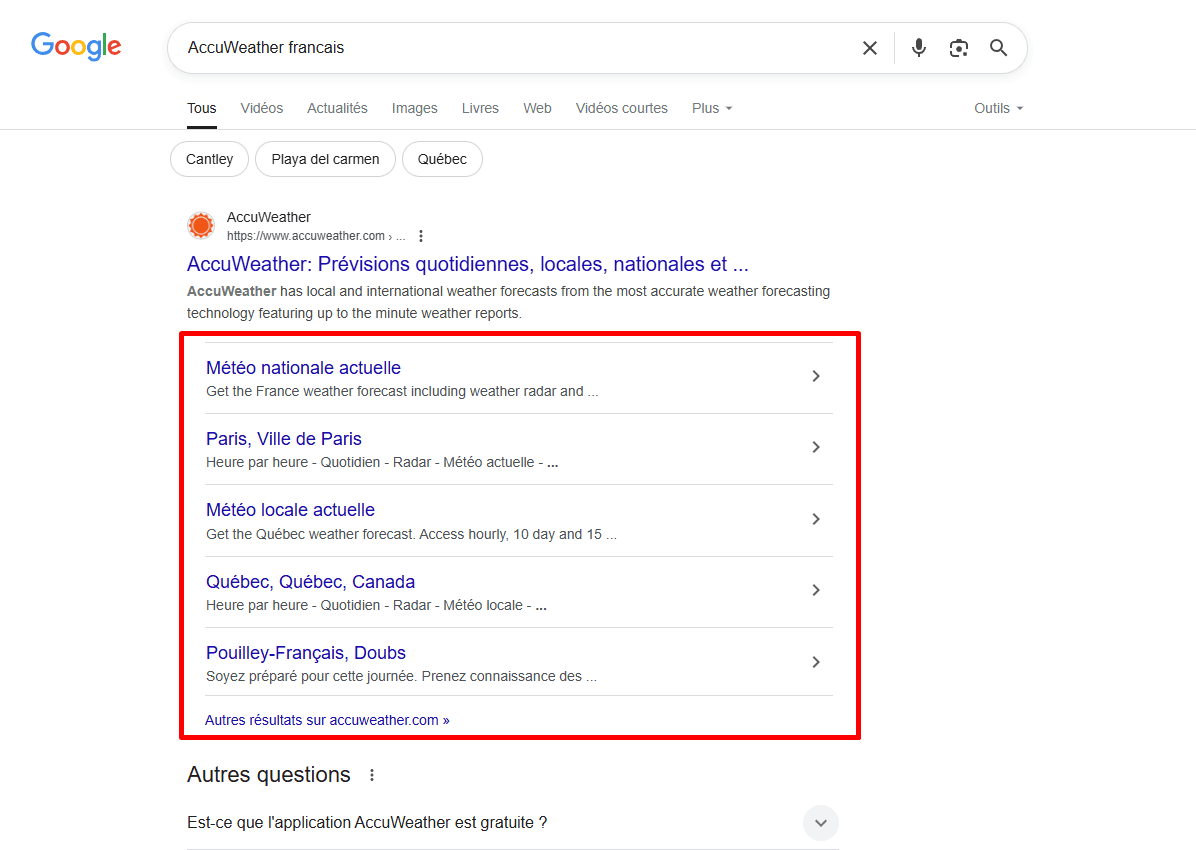Screen dimensions: 1196x850
Task: Click chevron on Pouilley-Français, Doubs row
Action: coord(815,662)
